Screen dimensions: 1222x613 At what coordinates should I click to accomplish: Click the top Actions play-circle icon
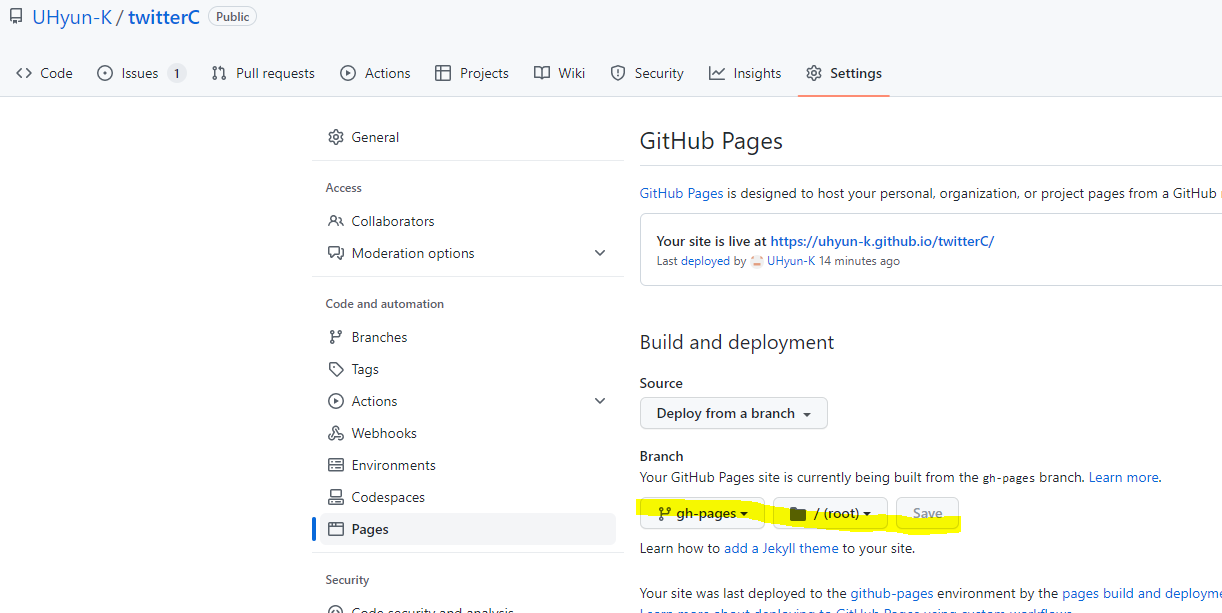click(348, 73)
